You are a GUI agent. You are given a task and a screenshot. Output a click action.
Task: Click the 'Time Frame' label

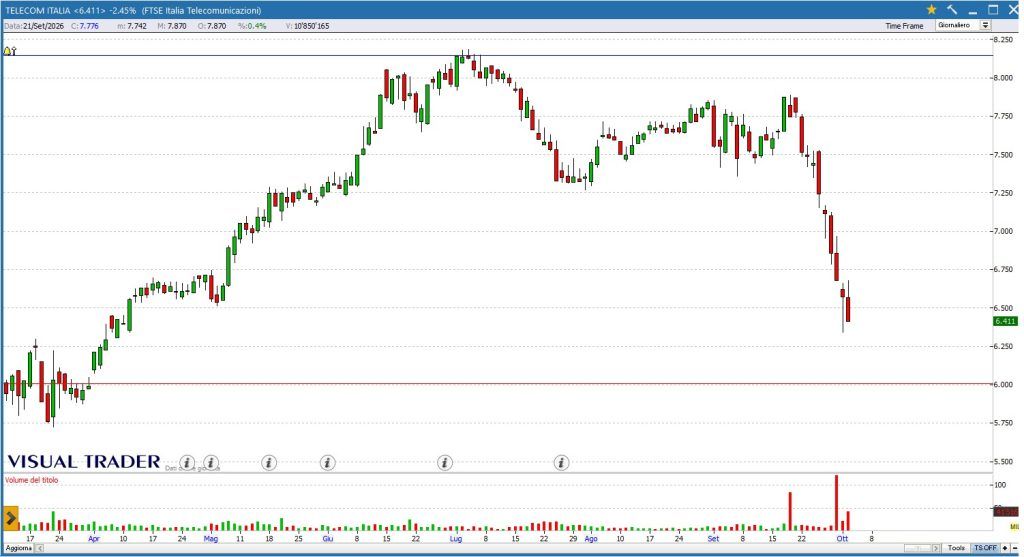pos(904,26)
